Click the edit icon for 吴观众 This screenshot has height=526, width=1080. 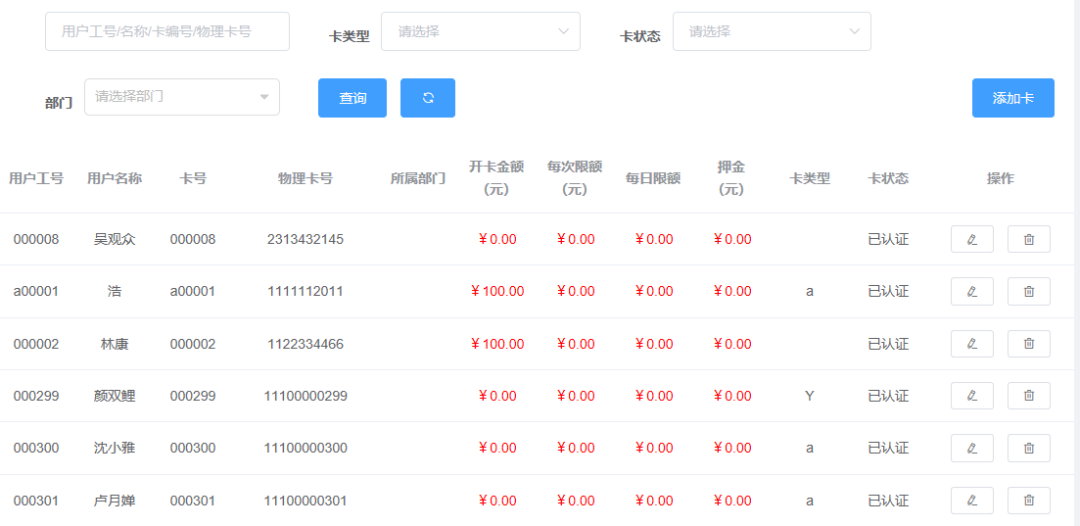(x=971, y=239)
